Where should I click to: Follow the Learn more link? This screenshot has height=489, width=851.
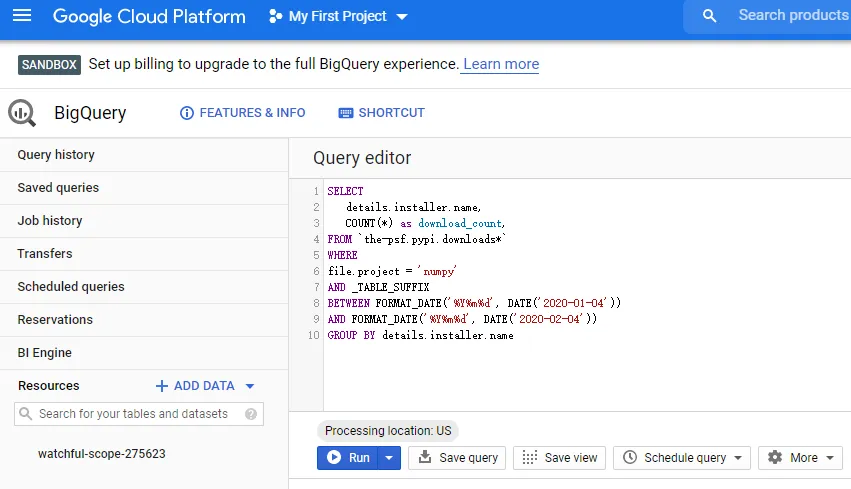(501, 64)
